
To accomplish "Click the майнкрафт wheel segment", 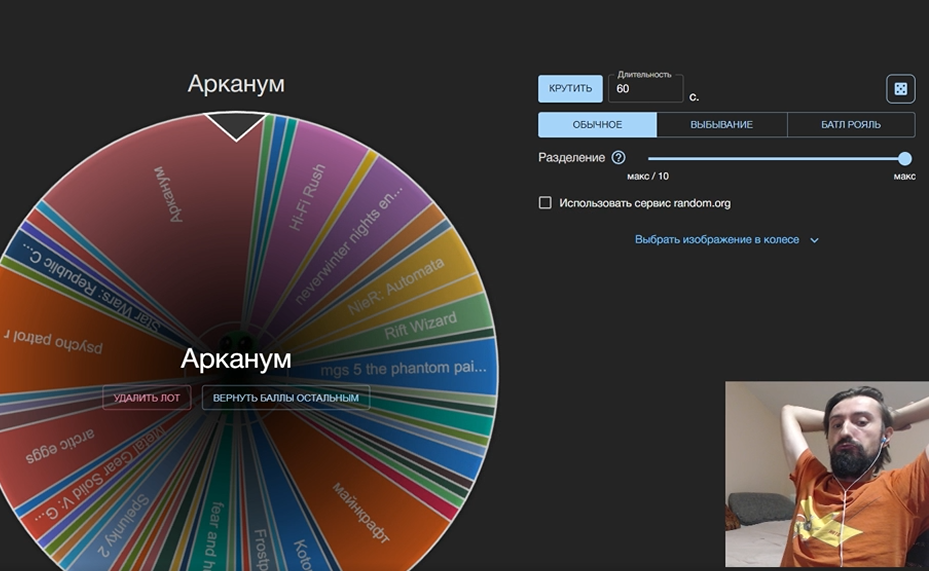I will click(x=360, y=512).
